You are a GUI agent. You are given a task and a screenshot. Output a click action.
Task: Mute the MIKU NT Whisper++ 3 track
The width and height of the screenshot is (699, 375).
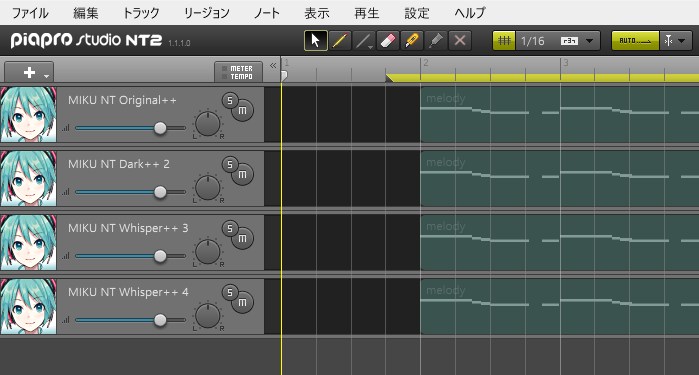(243, 239)
